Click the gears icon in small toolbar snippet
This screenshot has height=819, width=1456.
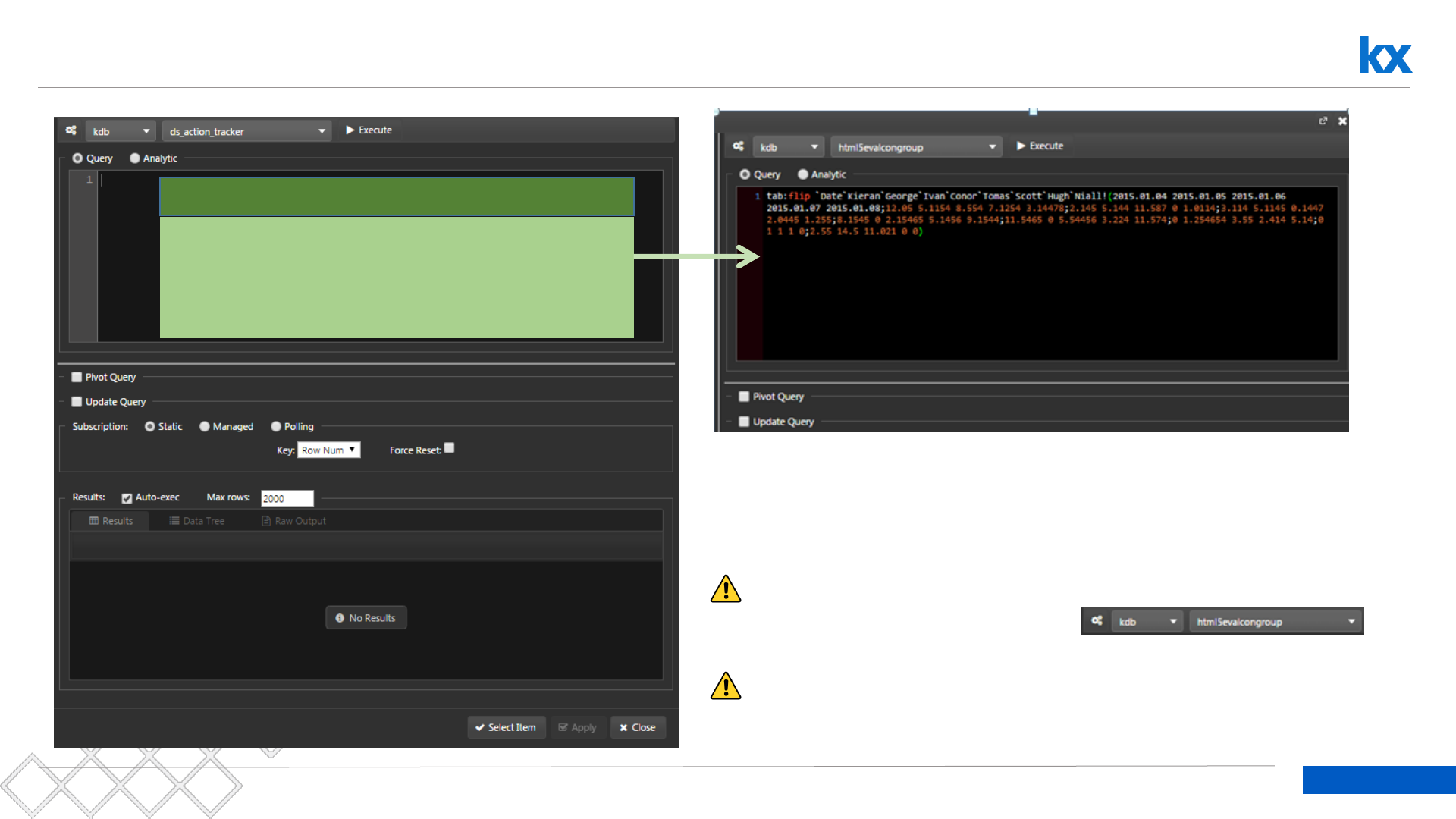1097,621
